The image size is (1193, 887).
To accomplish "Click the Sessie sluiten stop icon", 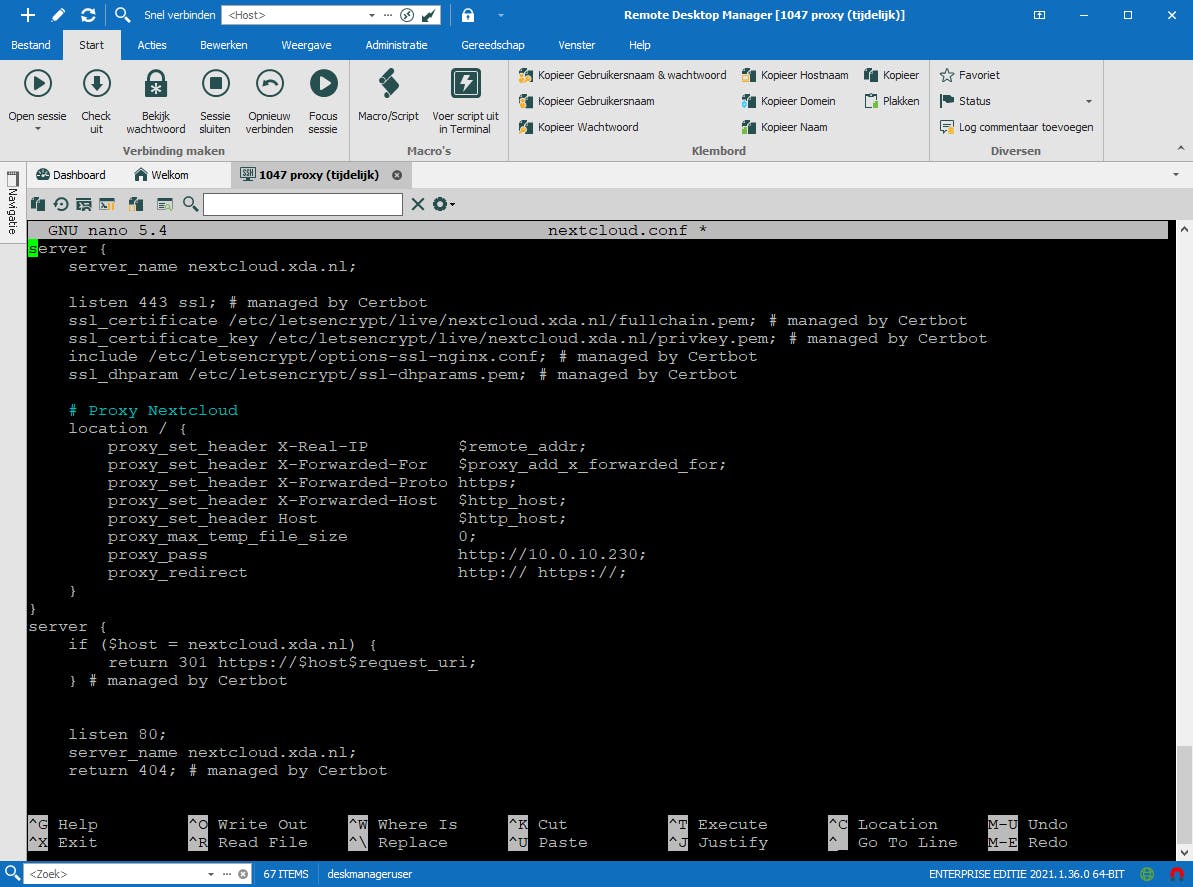I will click(x=215, y=84).
